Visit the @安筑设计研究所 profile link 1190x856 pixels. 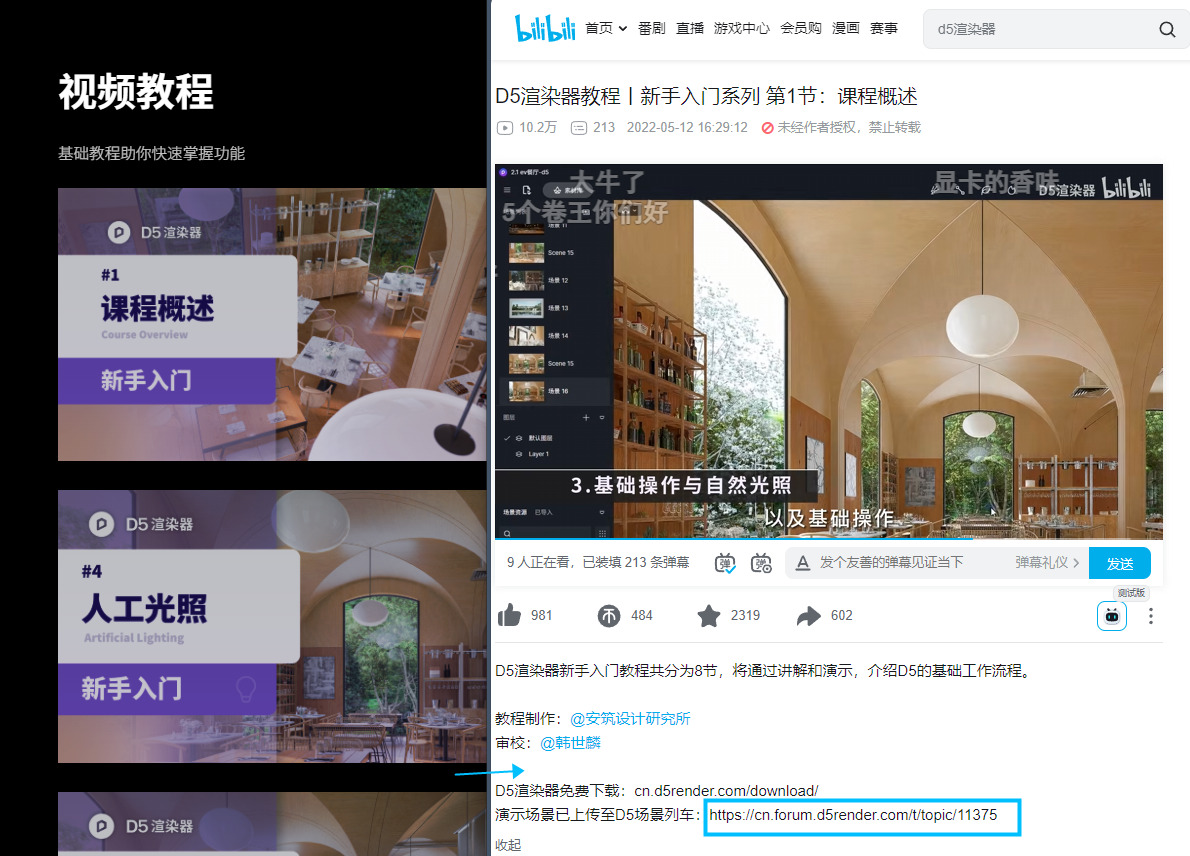(x=630, y=718)
